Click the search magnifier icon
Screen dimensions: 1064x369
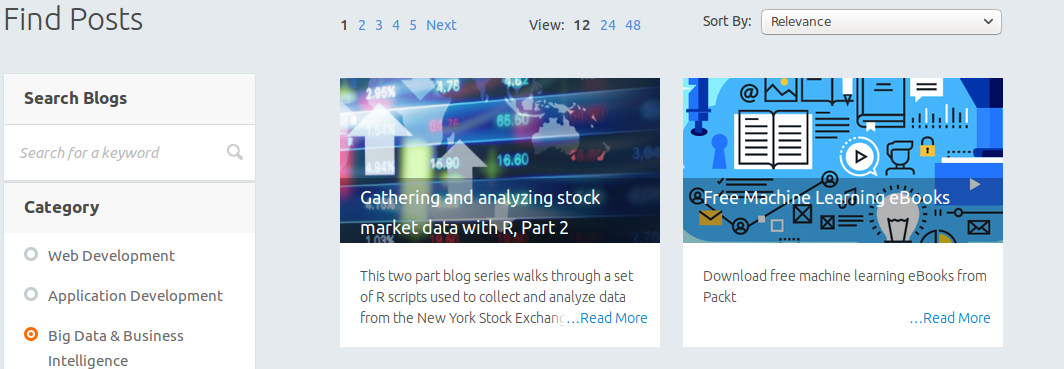[235, 152]
